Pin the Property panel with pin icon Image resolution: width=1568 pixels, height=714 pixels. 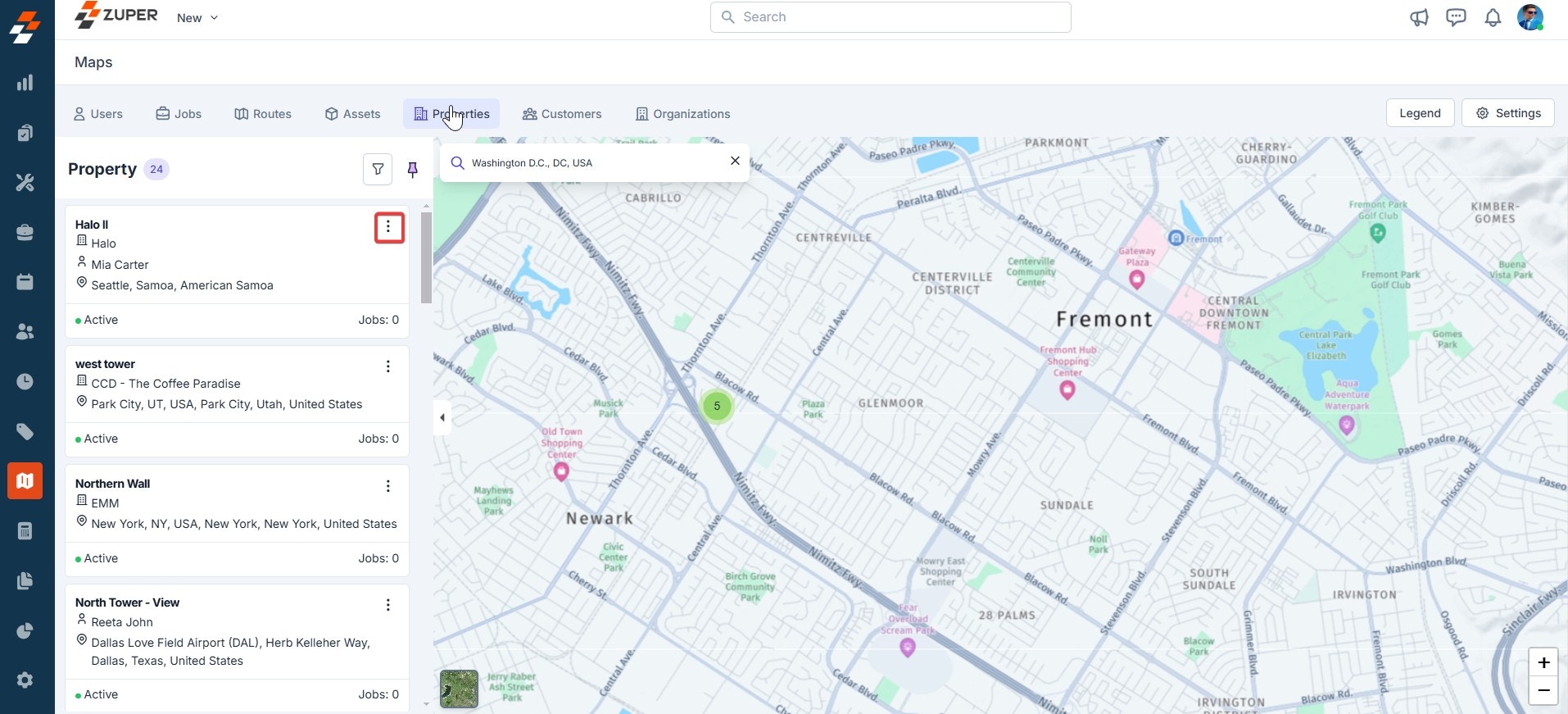coord(413,170)
